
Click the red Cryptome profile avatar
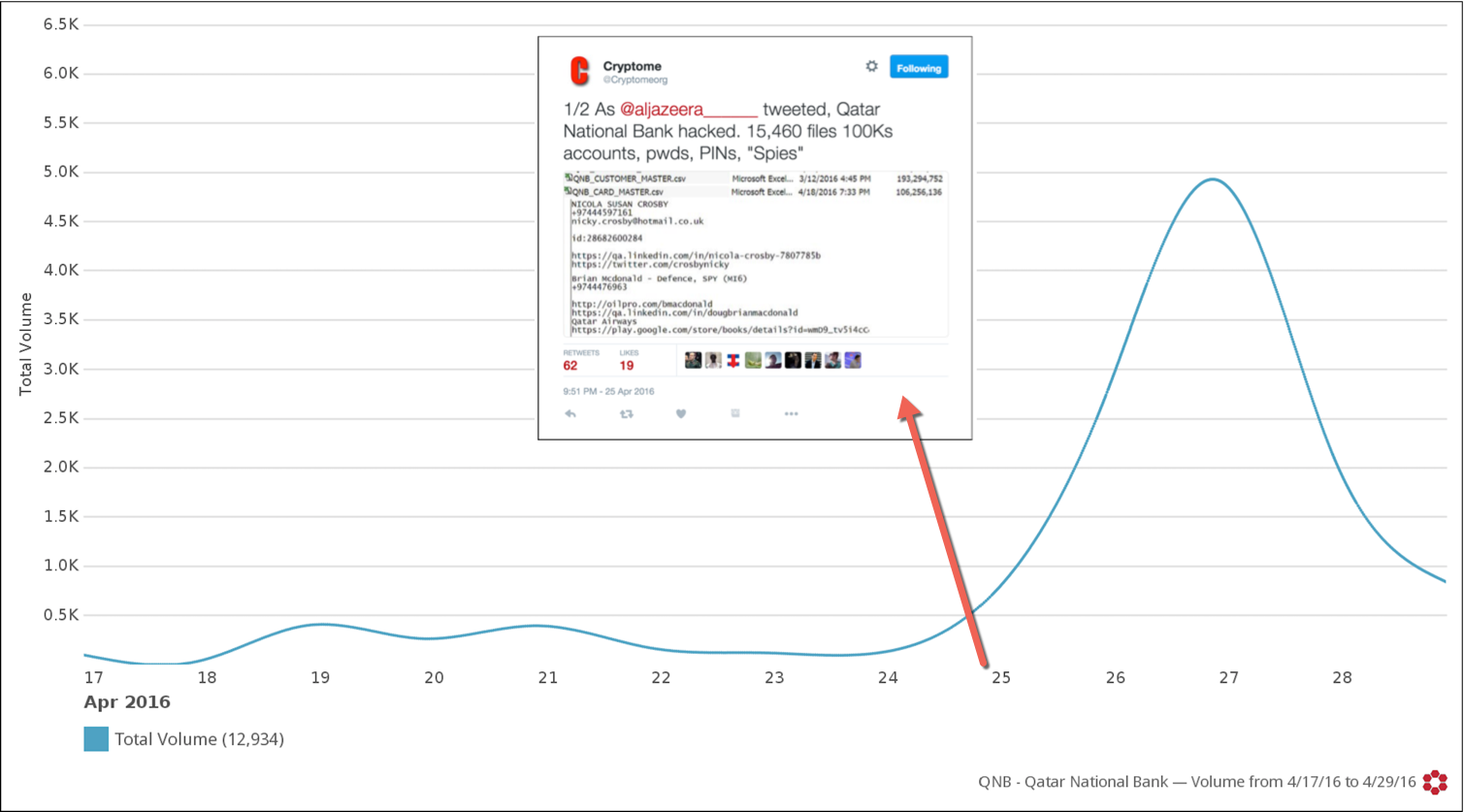click(x=579, y=72)
